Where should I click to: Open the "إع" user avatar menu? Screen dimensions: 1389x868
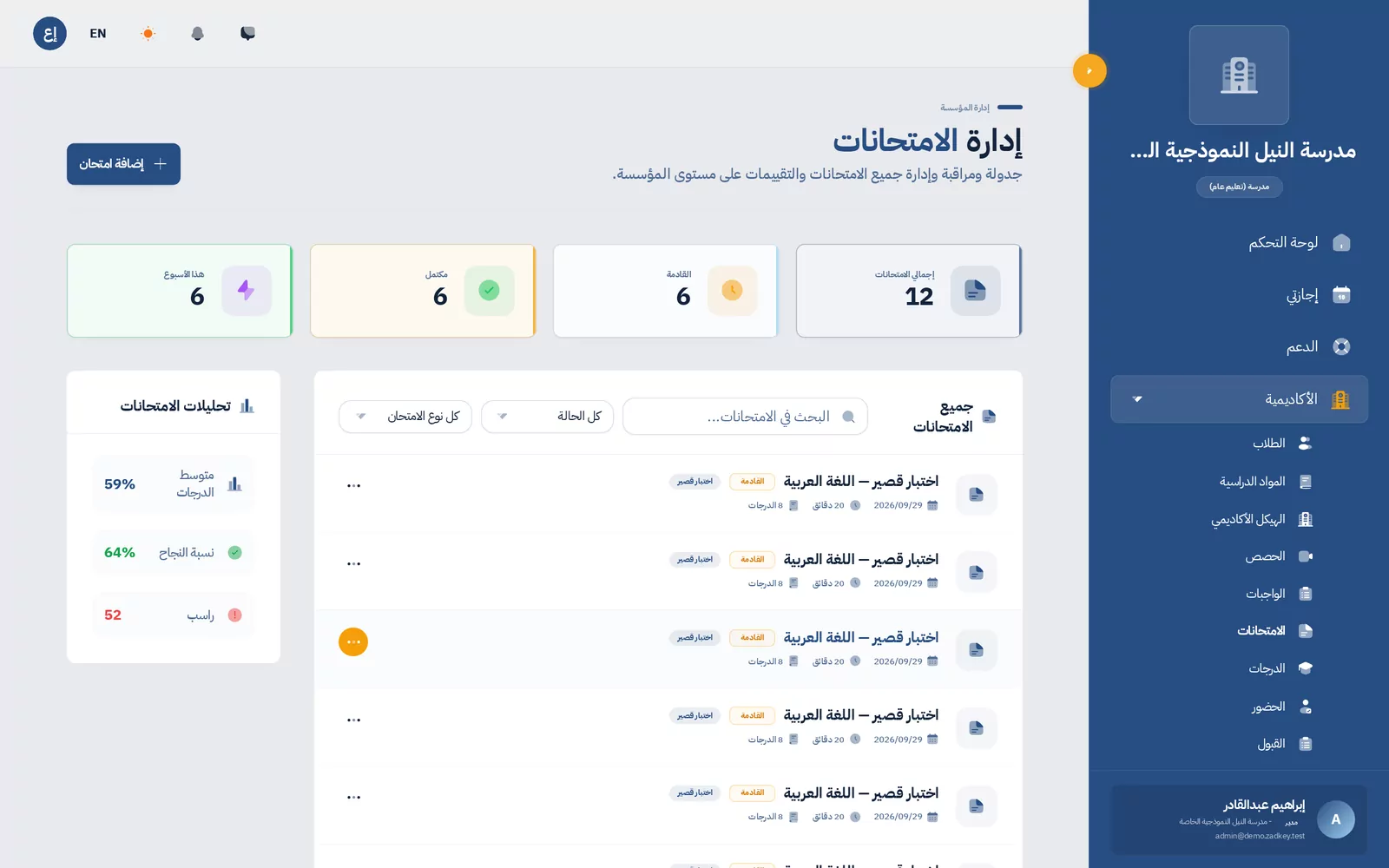49,34
